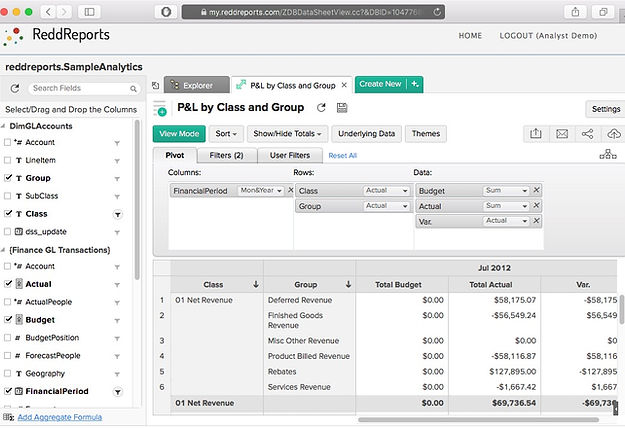
Task: Share the report with share icon
Action: tap(587, 134)
